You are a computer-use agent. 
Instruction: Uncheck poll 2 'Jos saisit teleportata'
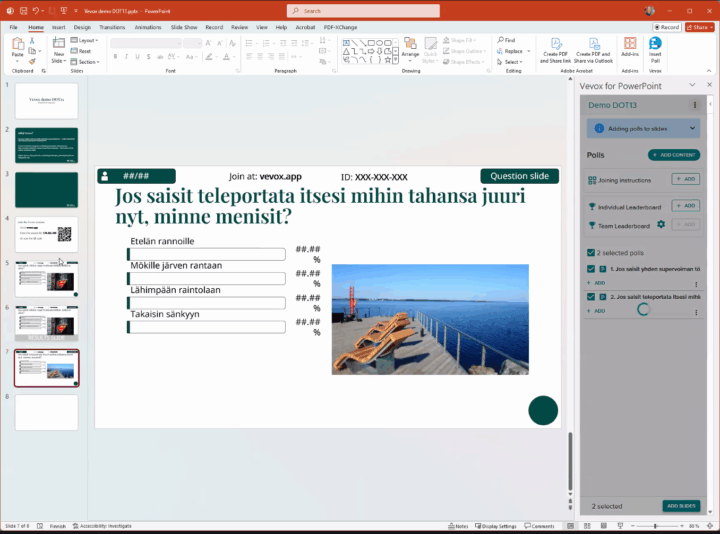click(x=591, y=297)
